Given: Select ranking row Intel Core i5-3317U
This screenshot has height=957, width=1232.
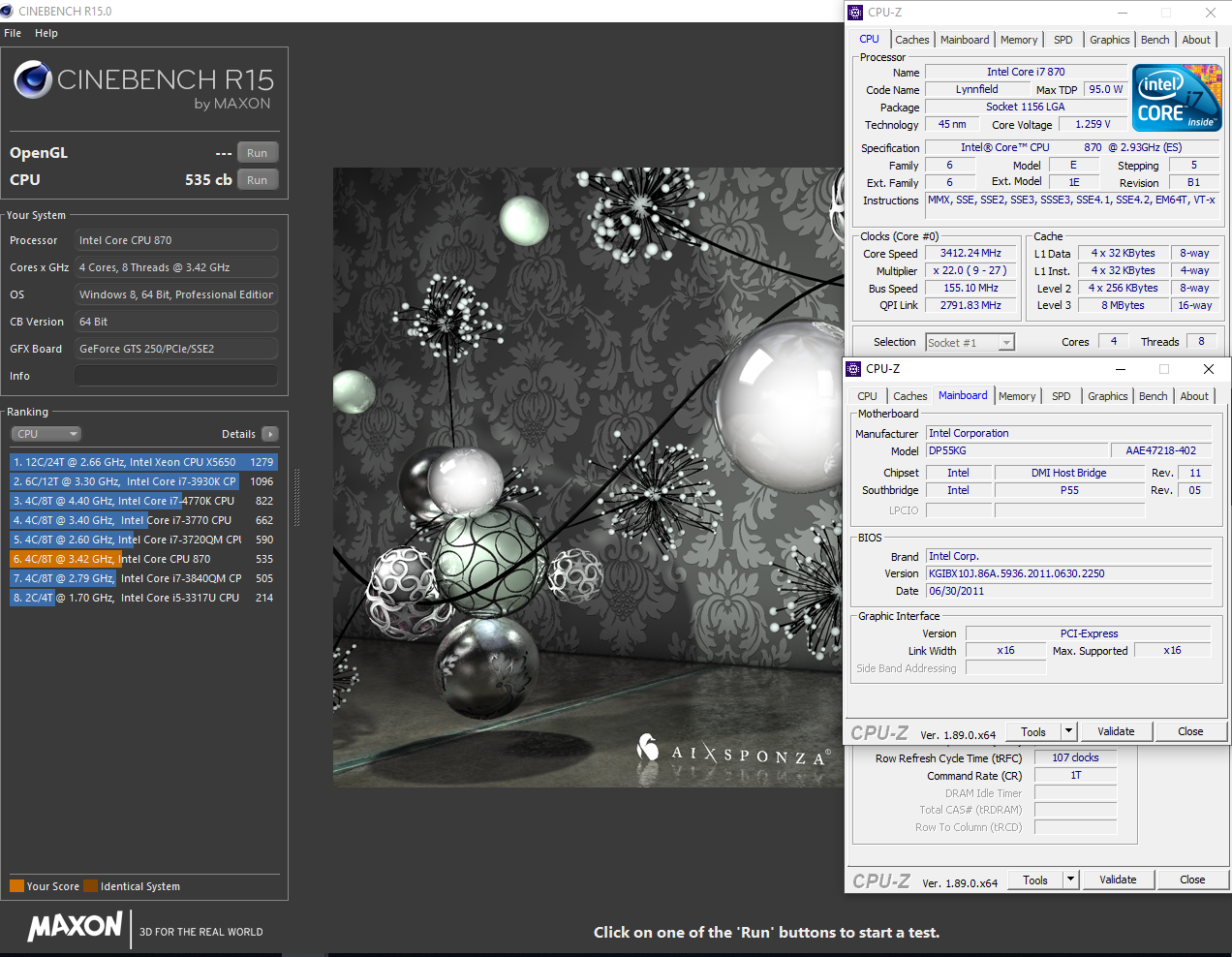Looking at the screenshot, I should point(143,598).
